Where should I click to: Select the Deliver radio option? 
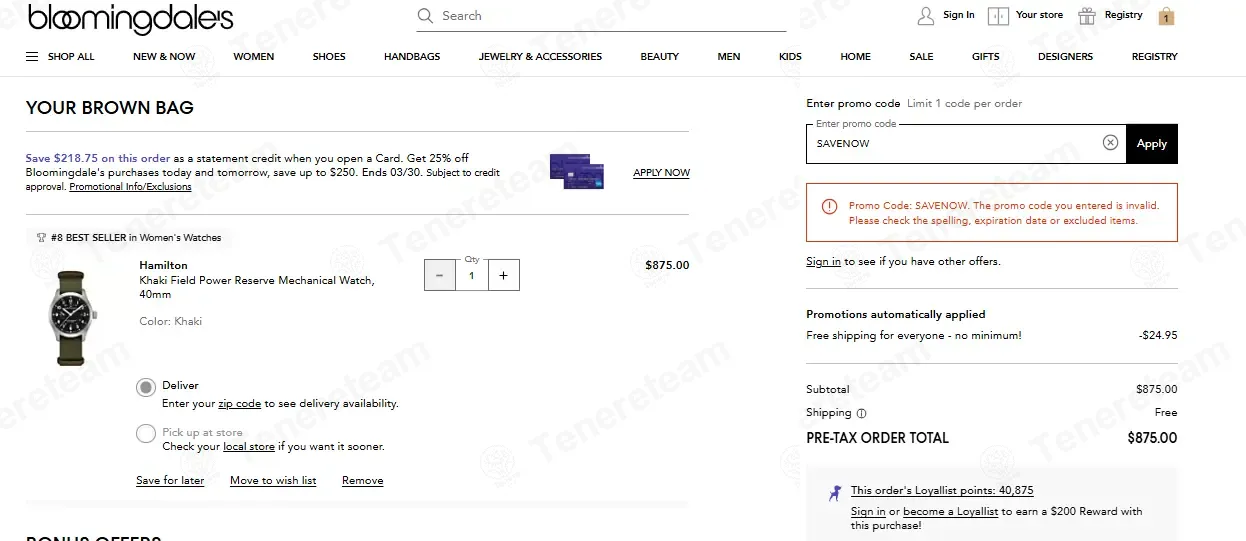tap(146, 387)
